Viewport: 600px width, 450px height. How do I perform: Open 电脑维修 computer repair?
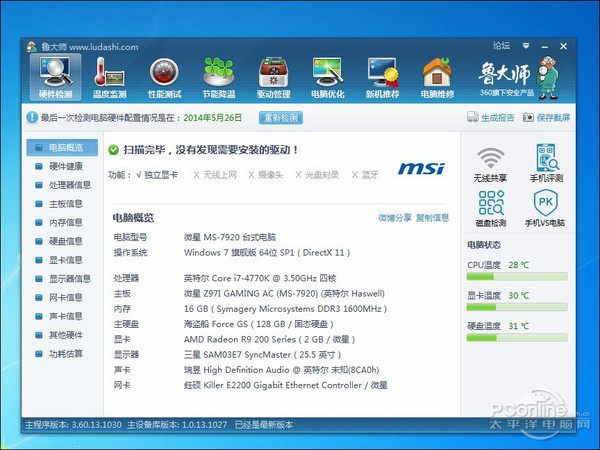click(437, 77)
